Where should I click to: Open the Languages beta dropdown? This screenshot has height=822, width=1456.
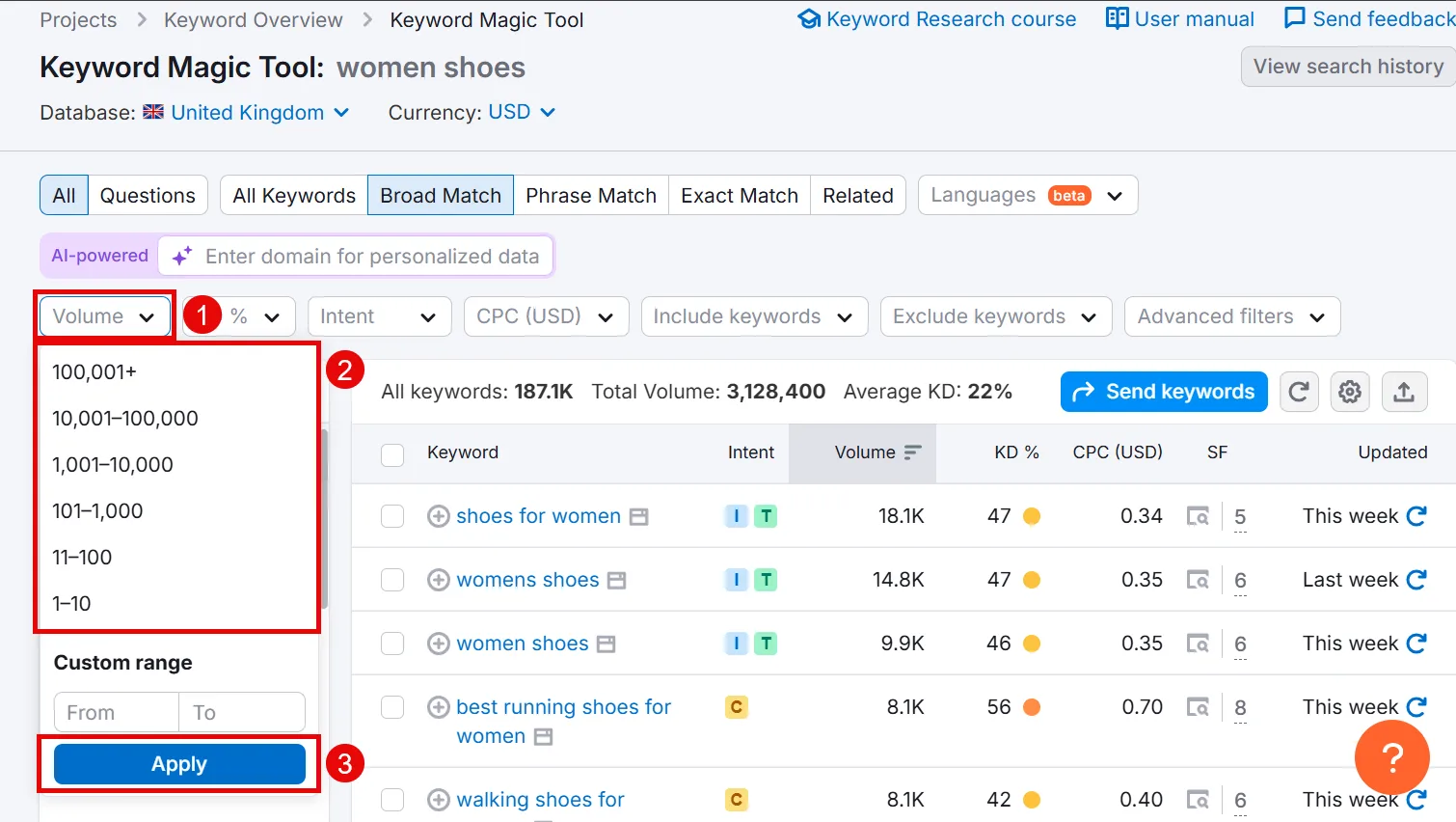click(x=1028, y=195)
